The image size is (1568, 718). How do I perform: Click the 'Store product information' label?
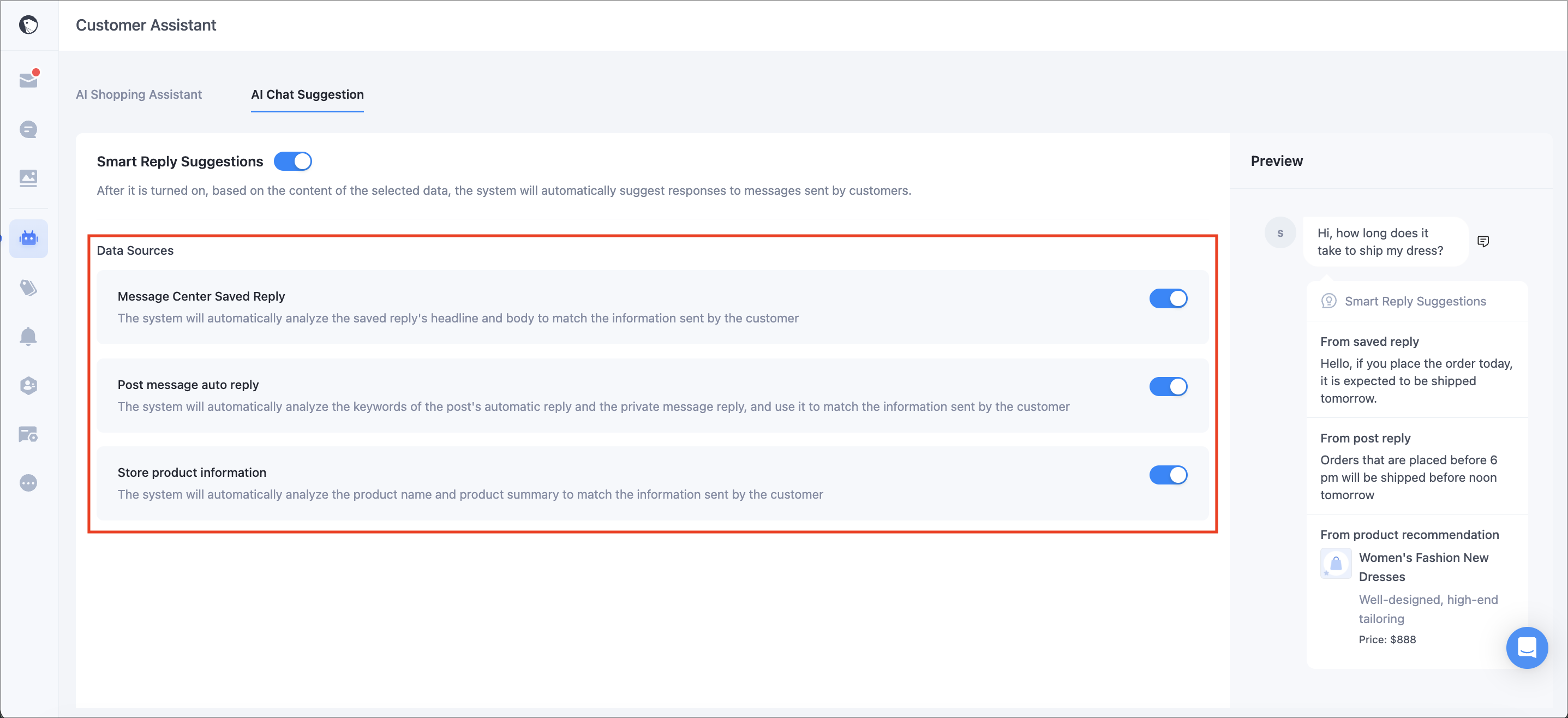click(191, 472)
